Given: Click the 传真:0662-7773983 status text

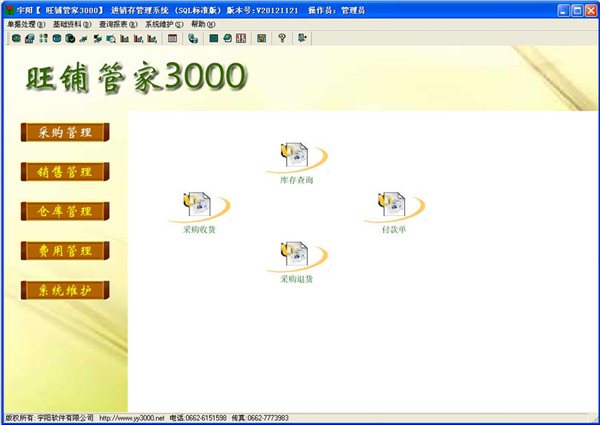Looking at the screenshot, I should pyautogui.click(x=260, y=418).
